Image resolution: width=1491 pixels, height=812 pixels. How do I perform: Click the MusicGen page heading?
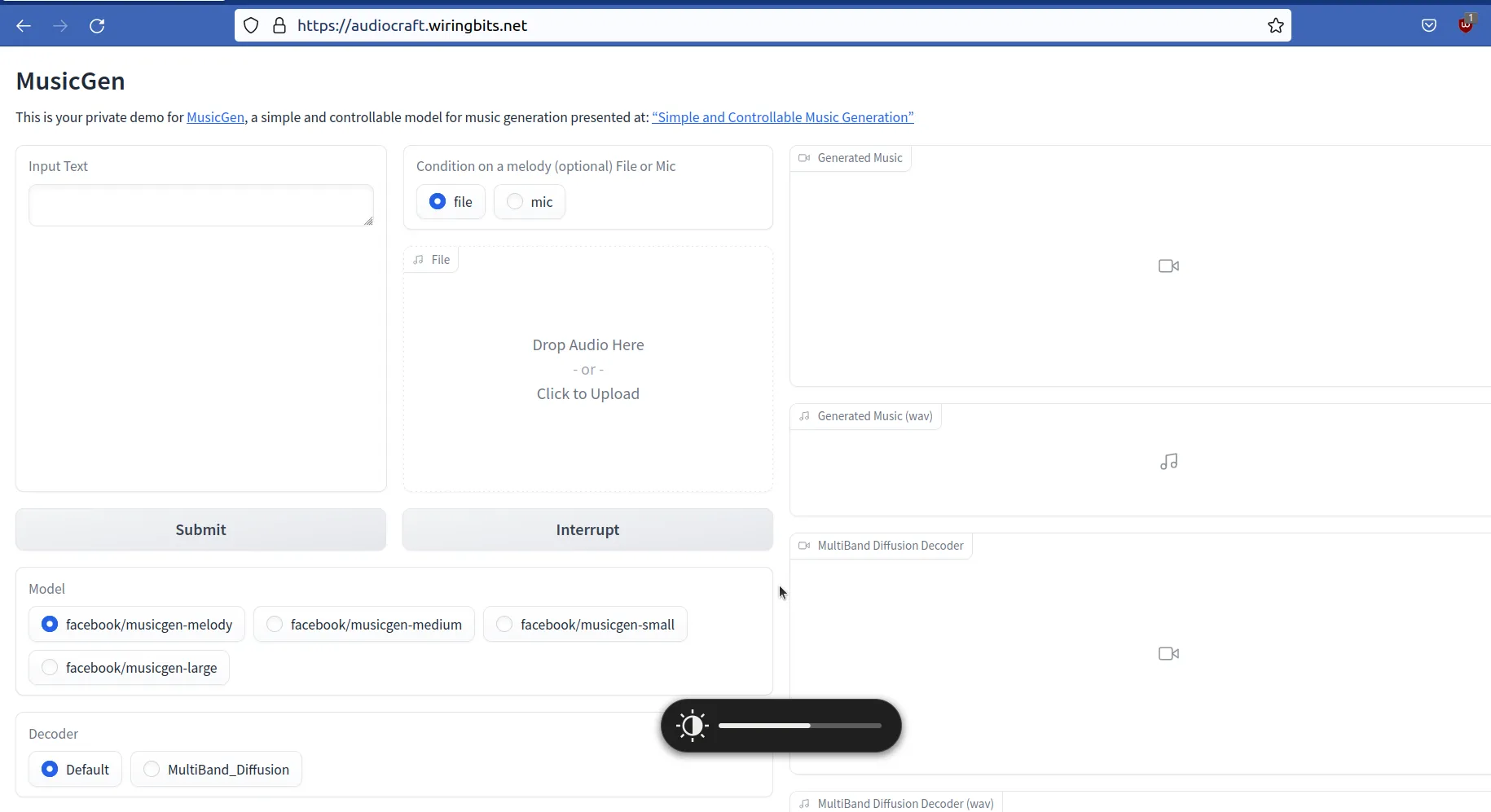click(x=70, y=81)
